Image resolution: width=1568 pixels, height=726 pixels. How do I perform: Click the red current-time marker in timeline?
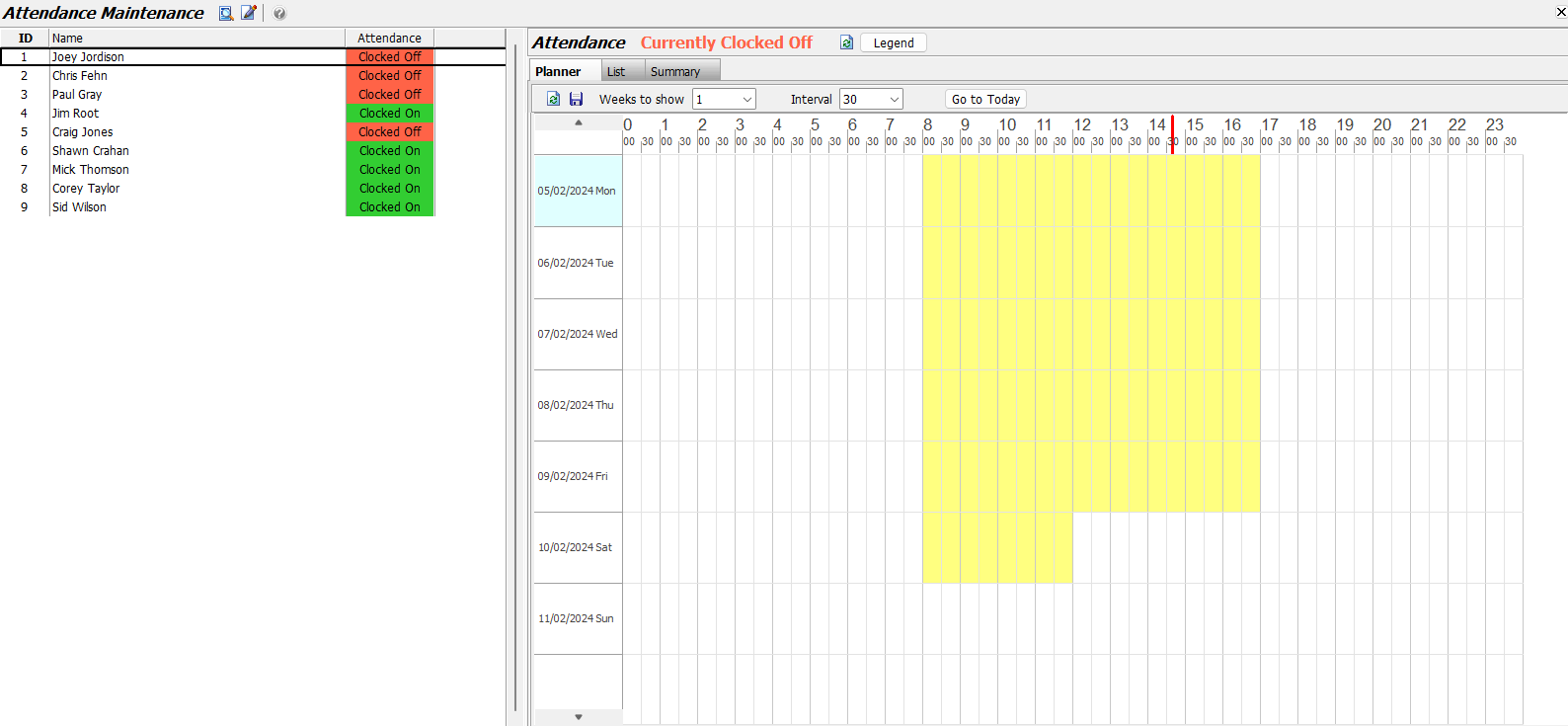1172,134
